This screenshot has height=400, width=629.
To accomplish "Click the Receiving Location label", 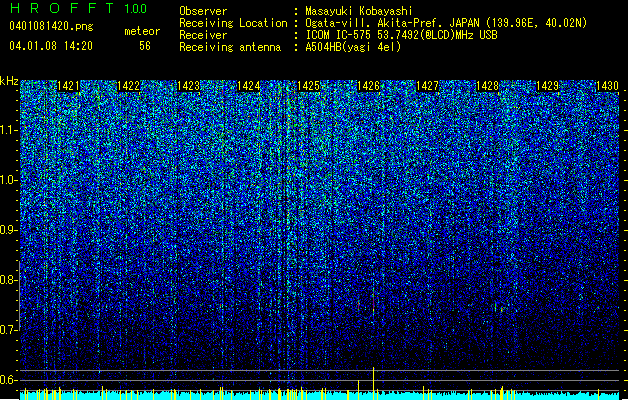I will pos(233,23).
